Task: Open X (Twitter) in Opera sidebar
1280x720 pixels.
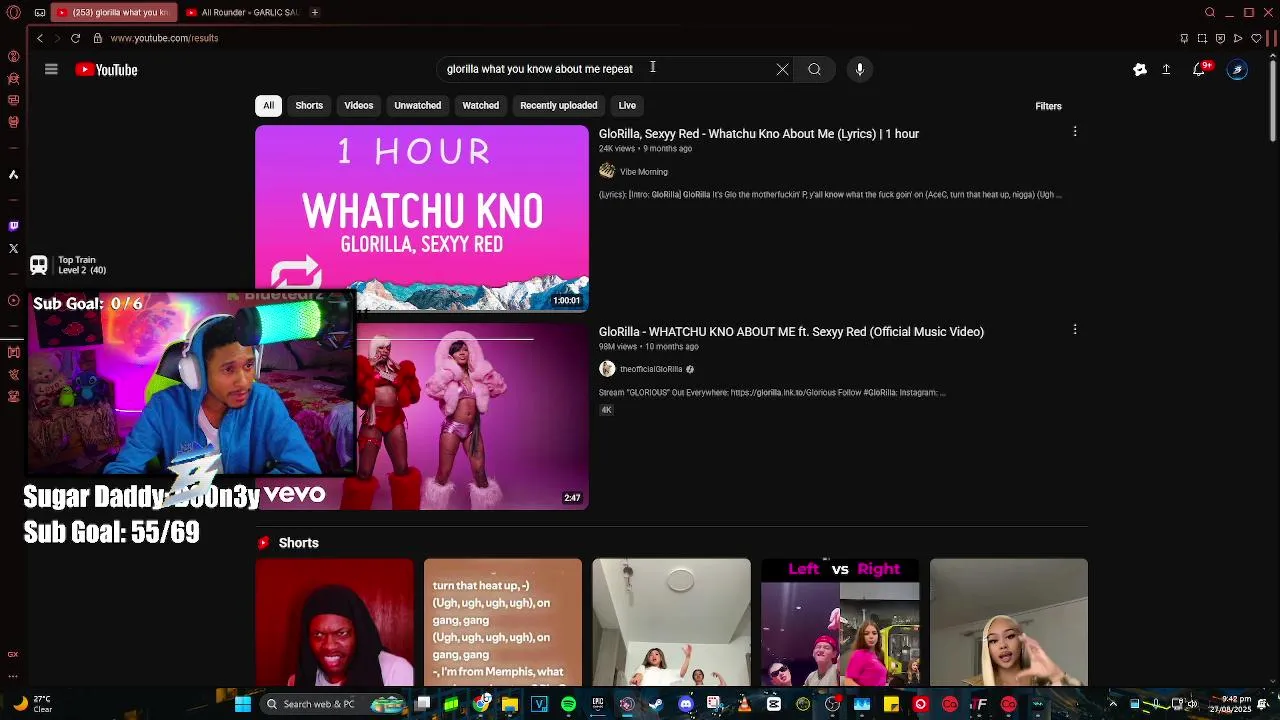Action: point(13,248)
